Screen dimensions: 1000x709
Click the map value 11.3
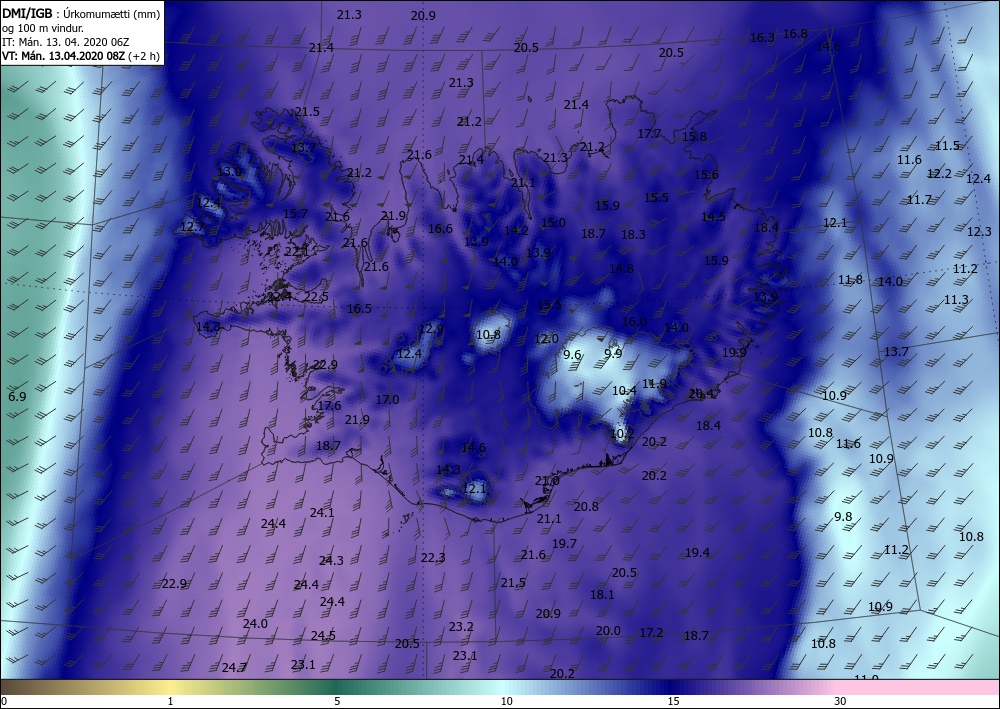pos(956,300)
